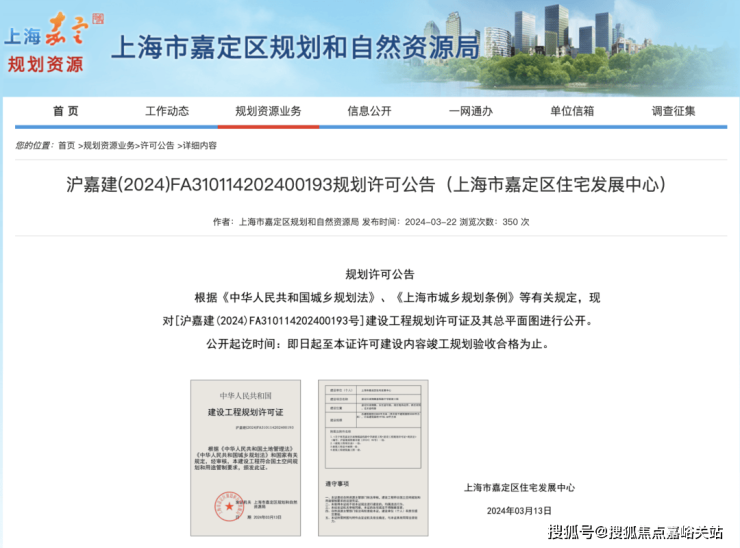This screenshot has height=548, width=740.
Task: Click the author 上海市嘉定区规划和自然资源局 text
Action: pyautogui.click(x=299, y=222)
